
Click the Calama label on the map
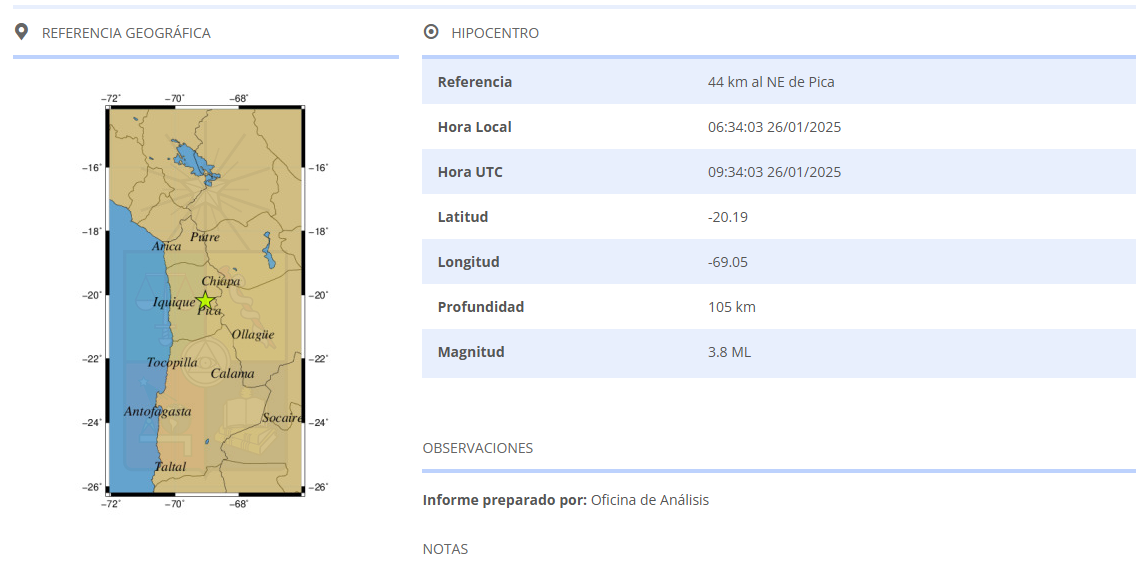(x=232, y=374)
